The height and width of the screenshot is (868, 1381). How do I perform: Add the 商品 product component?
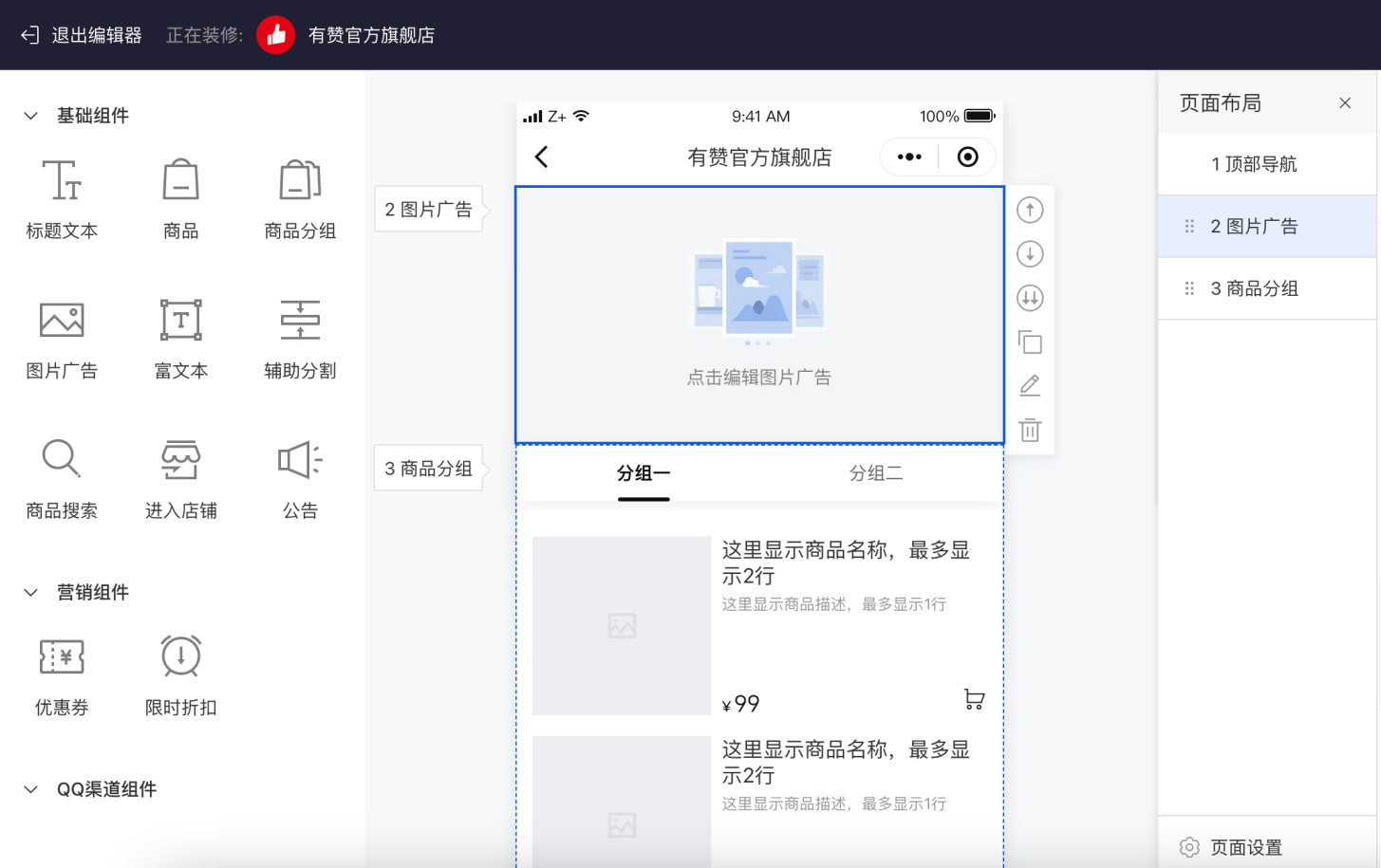pyautogui.click(x=180, y=199)
